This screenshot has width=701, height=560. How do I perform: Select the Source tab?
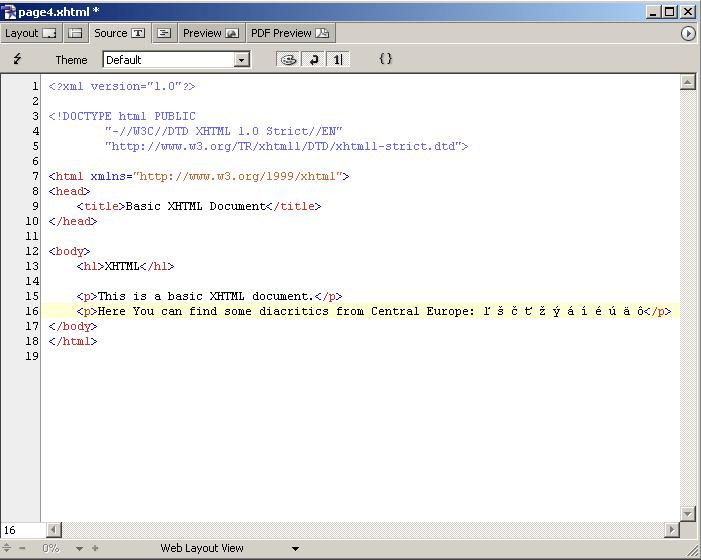point(119,34)
